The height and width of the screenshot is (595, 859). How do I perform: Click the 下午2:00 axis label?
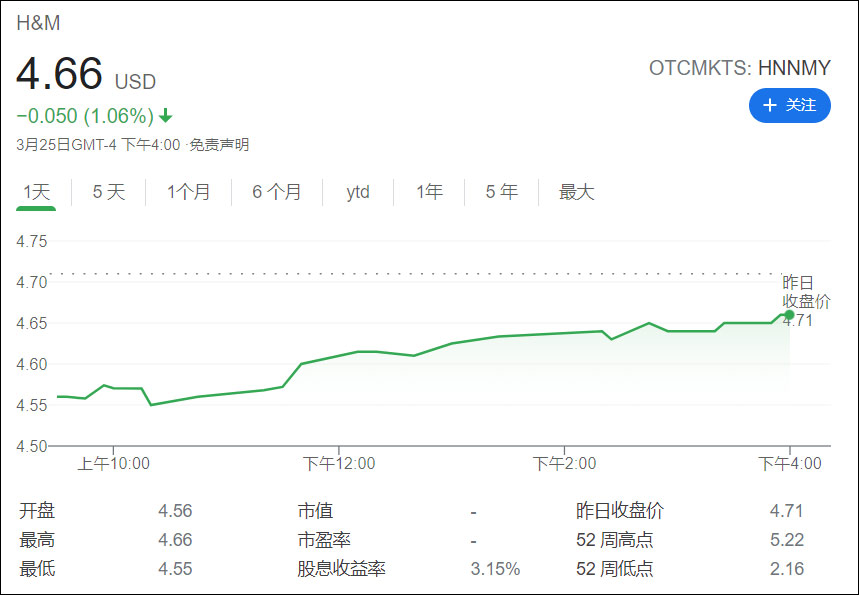564,464
